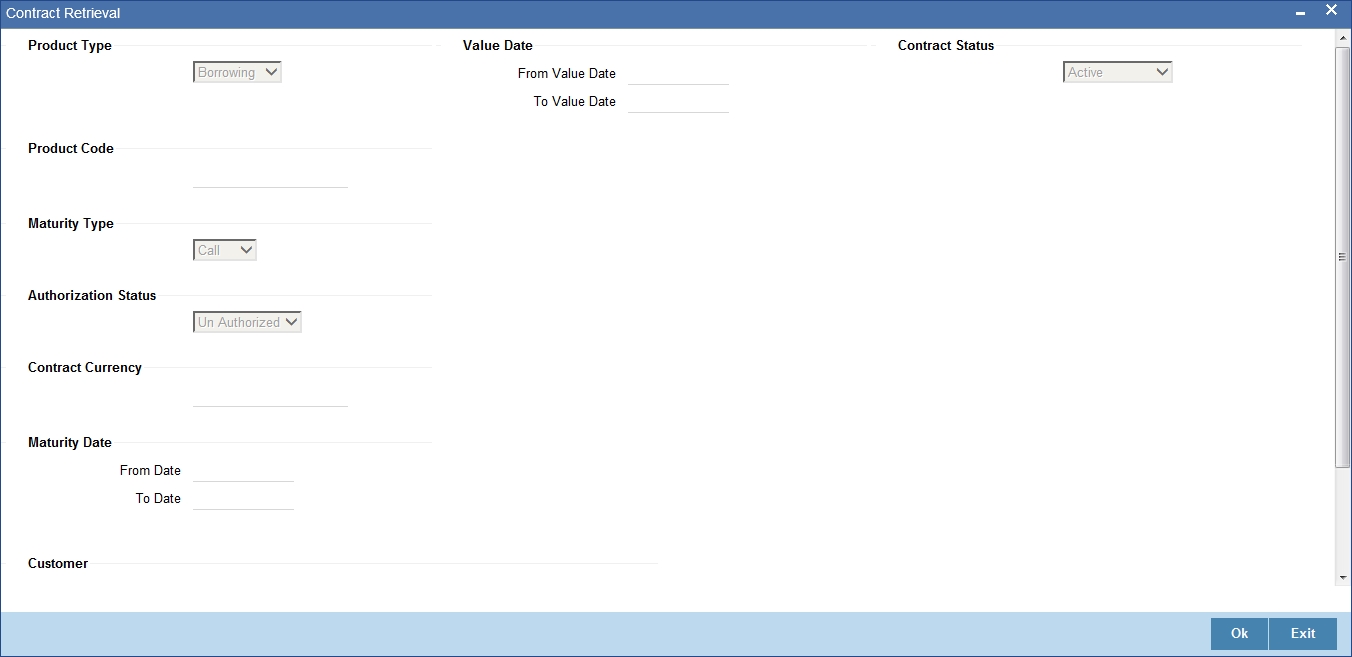The image size is (1352, 657).
Task: Click the From Value Date label
Action: [567, 73]
